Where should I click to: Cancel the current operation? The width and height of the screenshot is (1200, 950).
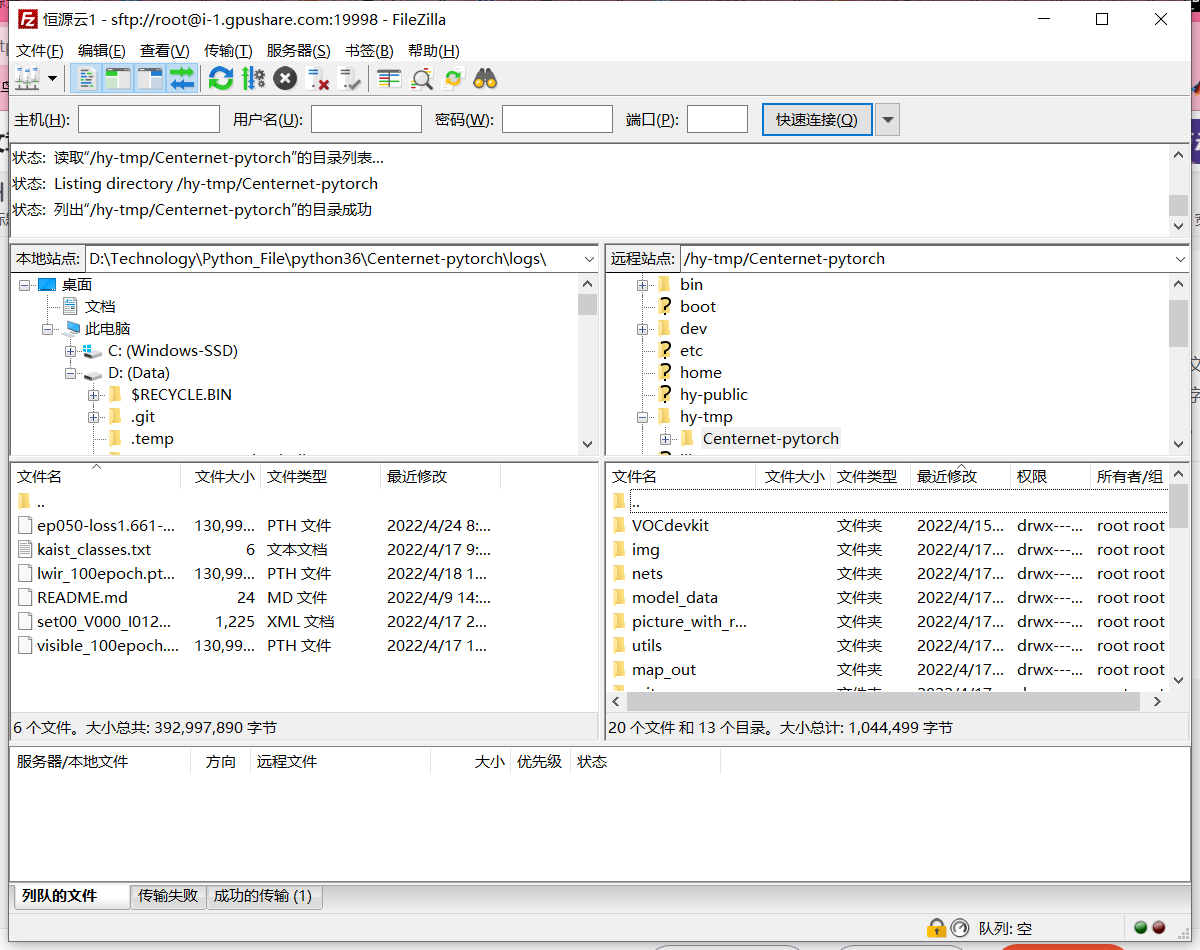tap(283, 78)
